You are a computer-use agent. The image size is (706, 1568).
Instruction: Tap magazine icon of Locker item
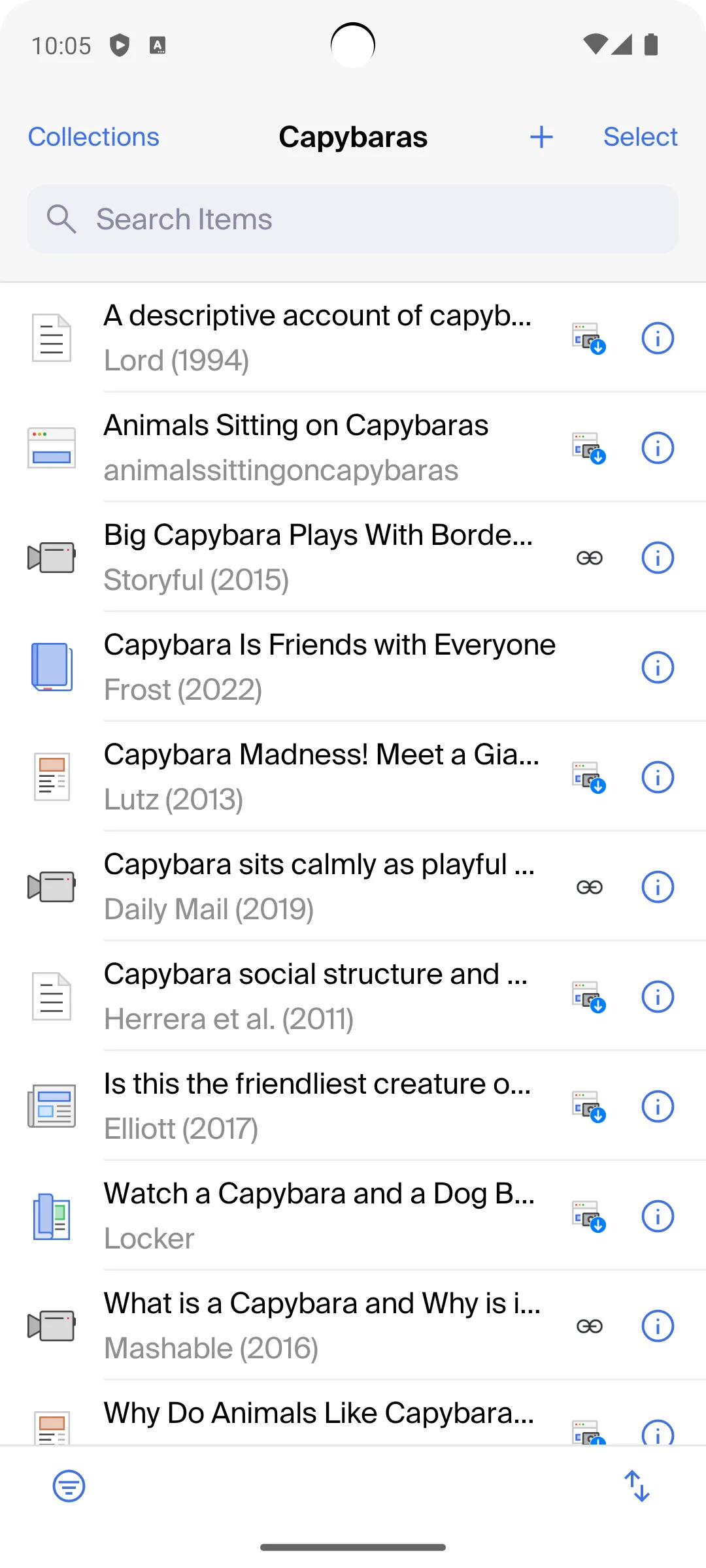(52, 1217)
